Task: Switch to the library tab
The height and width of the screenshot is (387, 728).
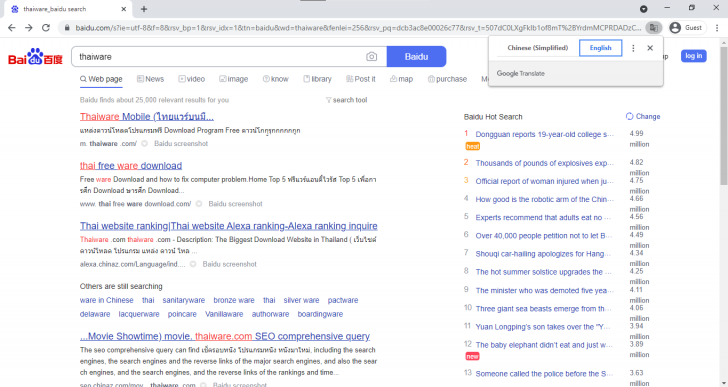Action: (318, 79)
